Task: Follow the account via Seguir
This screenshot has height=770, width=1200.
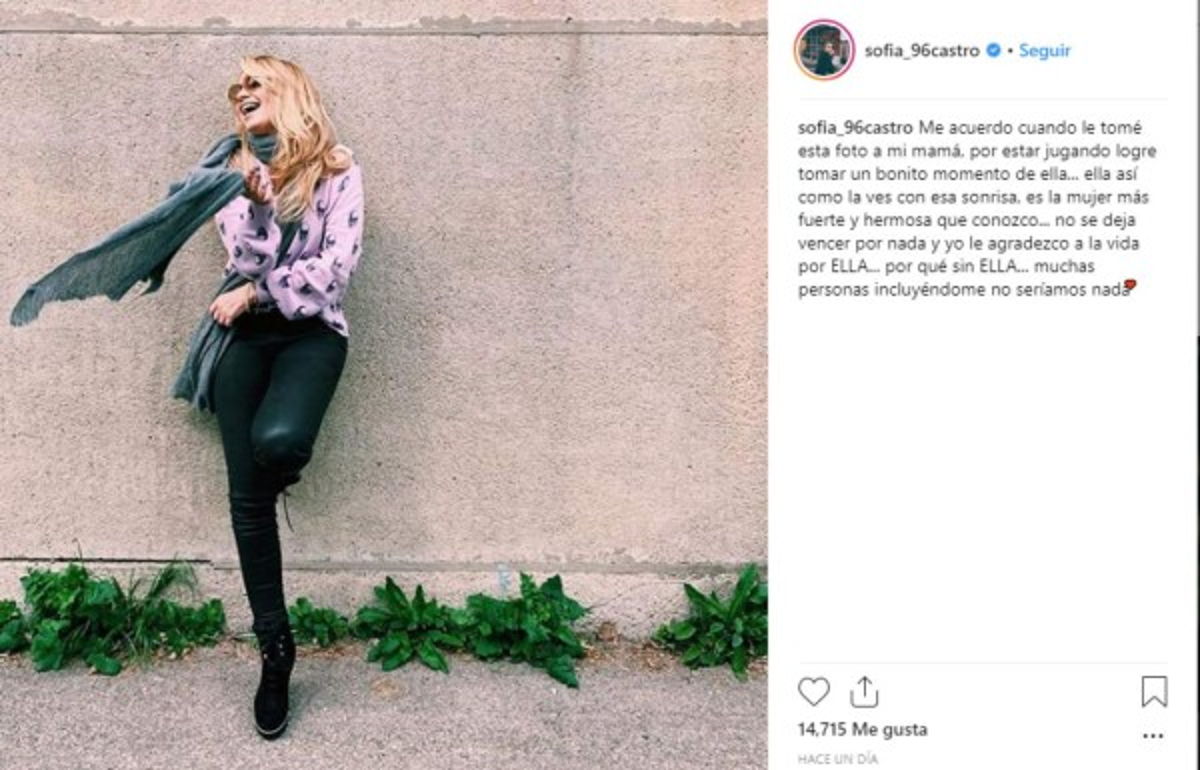Action: [x=1045, y=50]
